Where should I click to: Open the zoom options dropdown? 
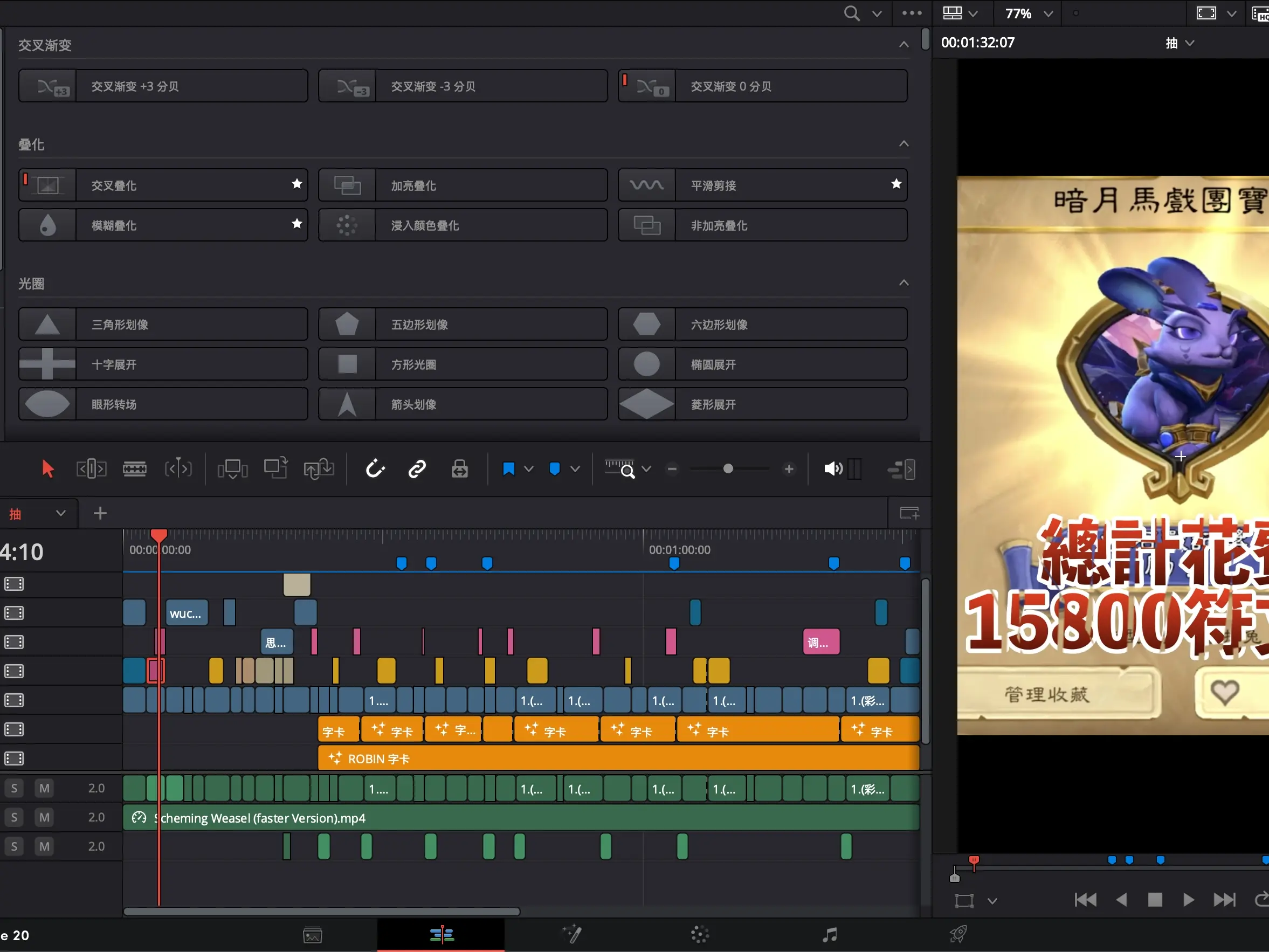coord(646,469)
